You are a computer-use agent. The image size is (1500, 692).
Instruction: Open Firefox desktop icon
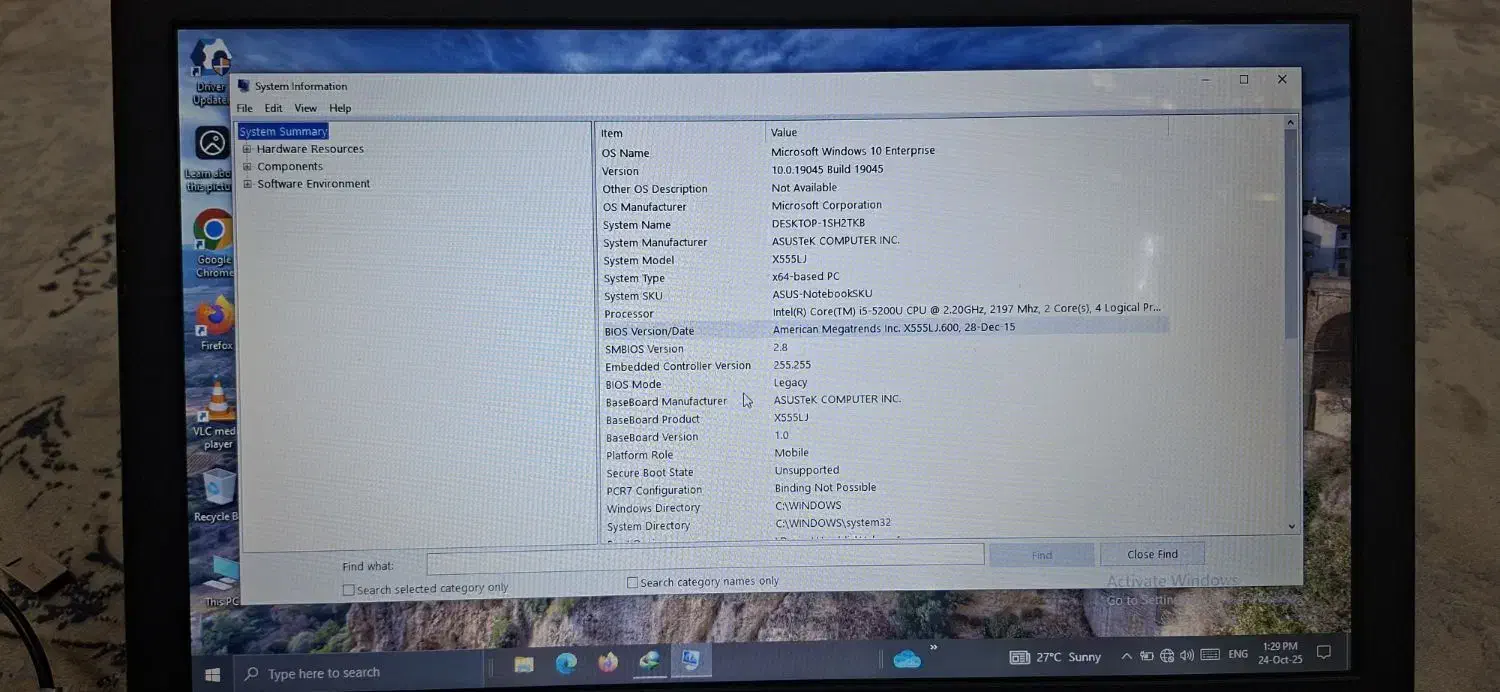point(215,318)
